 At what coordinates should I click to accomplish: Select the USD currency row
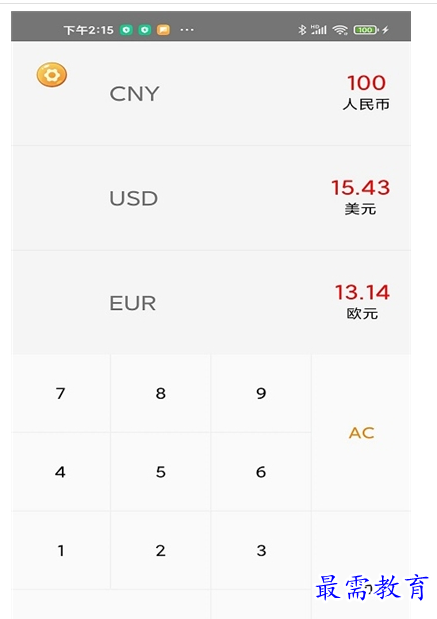tap(211, 198)
